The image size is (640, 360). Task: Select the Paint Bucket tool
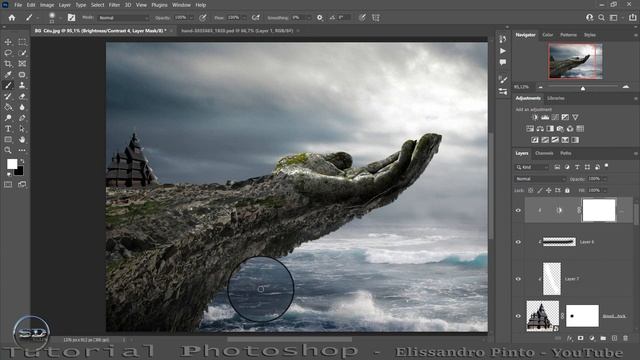tap(8, 107)
